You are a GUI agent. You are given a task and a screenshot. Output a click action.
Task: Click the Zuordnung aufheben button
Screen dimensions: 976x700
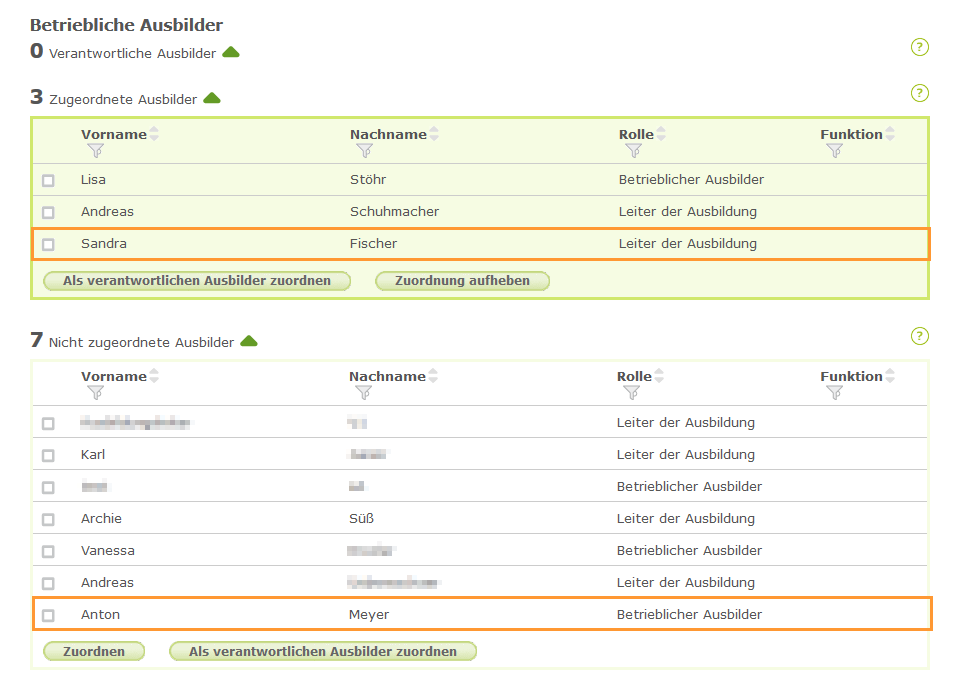462,281
